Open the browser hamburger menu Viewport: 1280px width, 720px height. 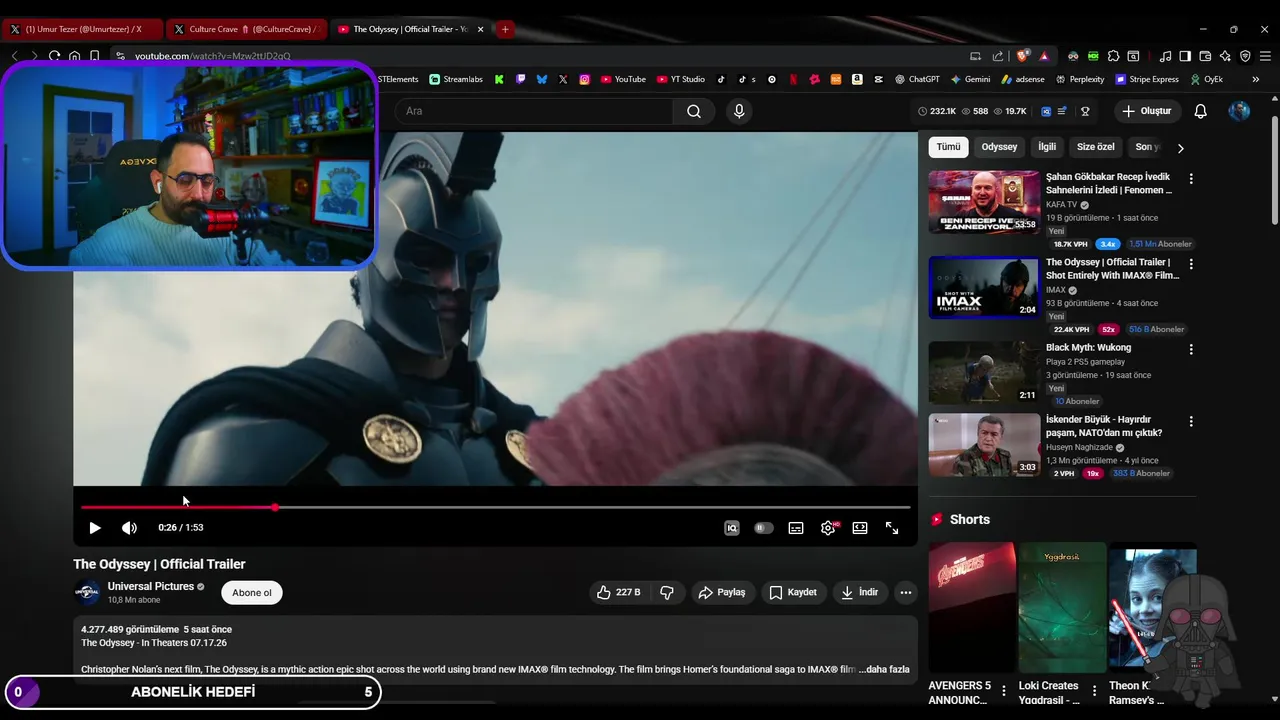pyautogui.click(x=1266, y=56)
